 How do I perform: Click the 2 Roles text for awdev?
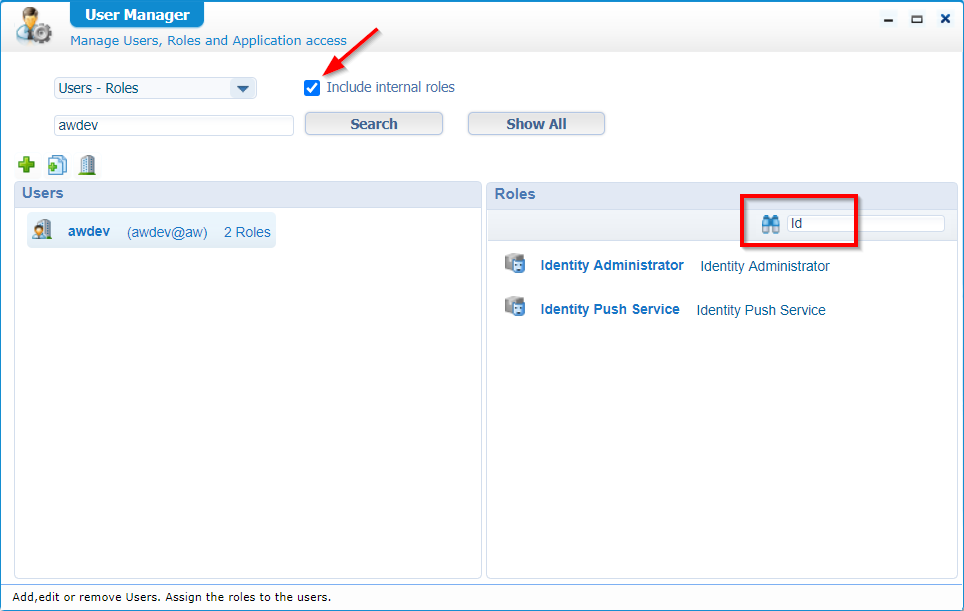247,232
